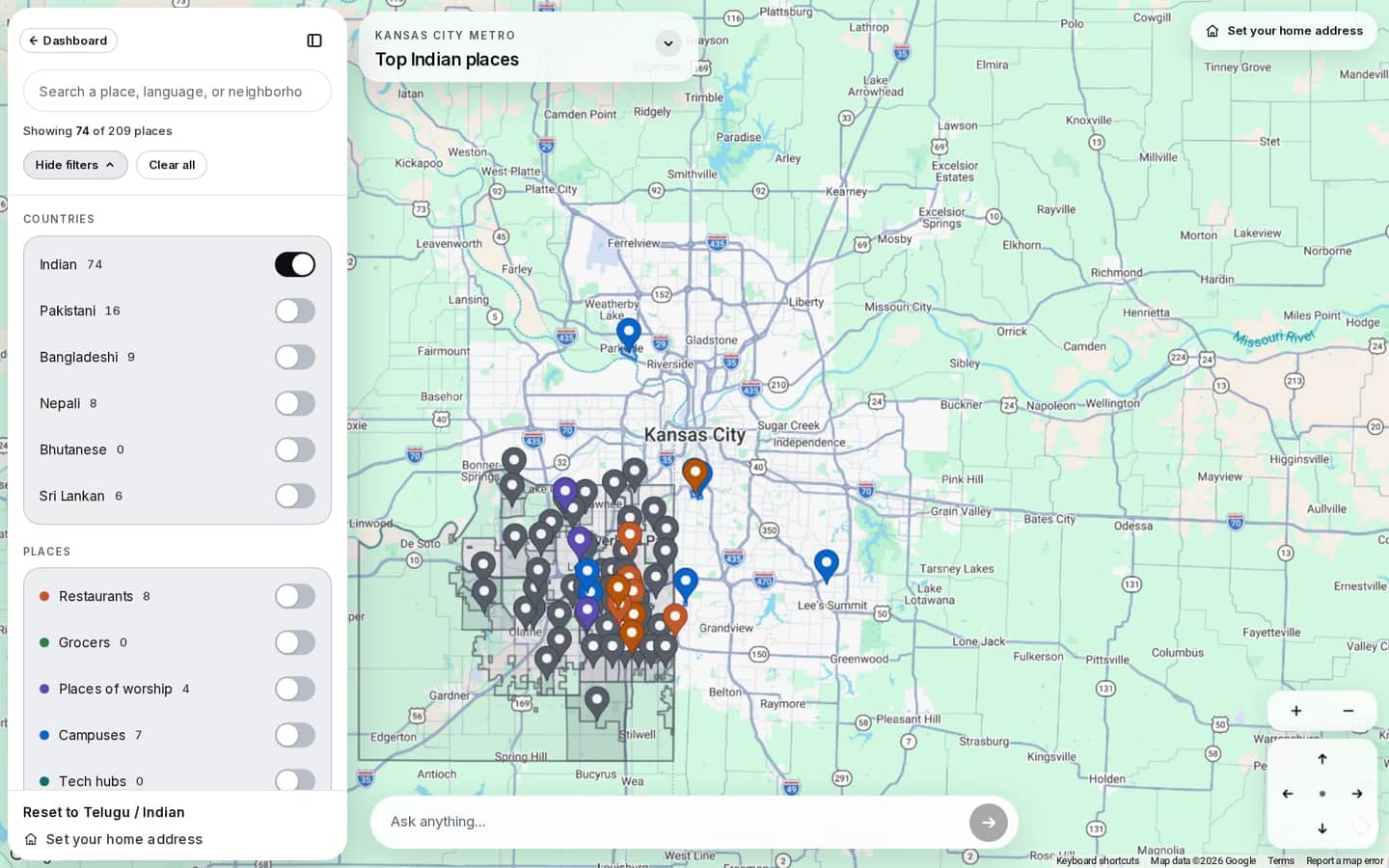This screenshot has height=868, width=1389.
Task: Reset to Telugu / Indian
Action: (104, 812)
